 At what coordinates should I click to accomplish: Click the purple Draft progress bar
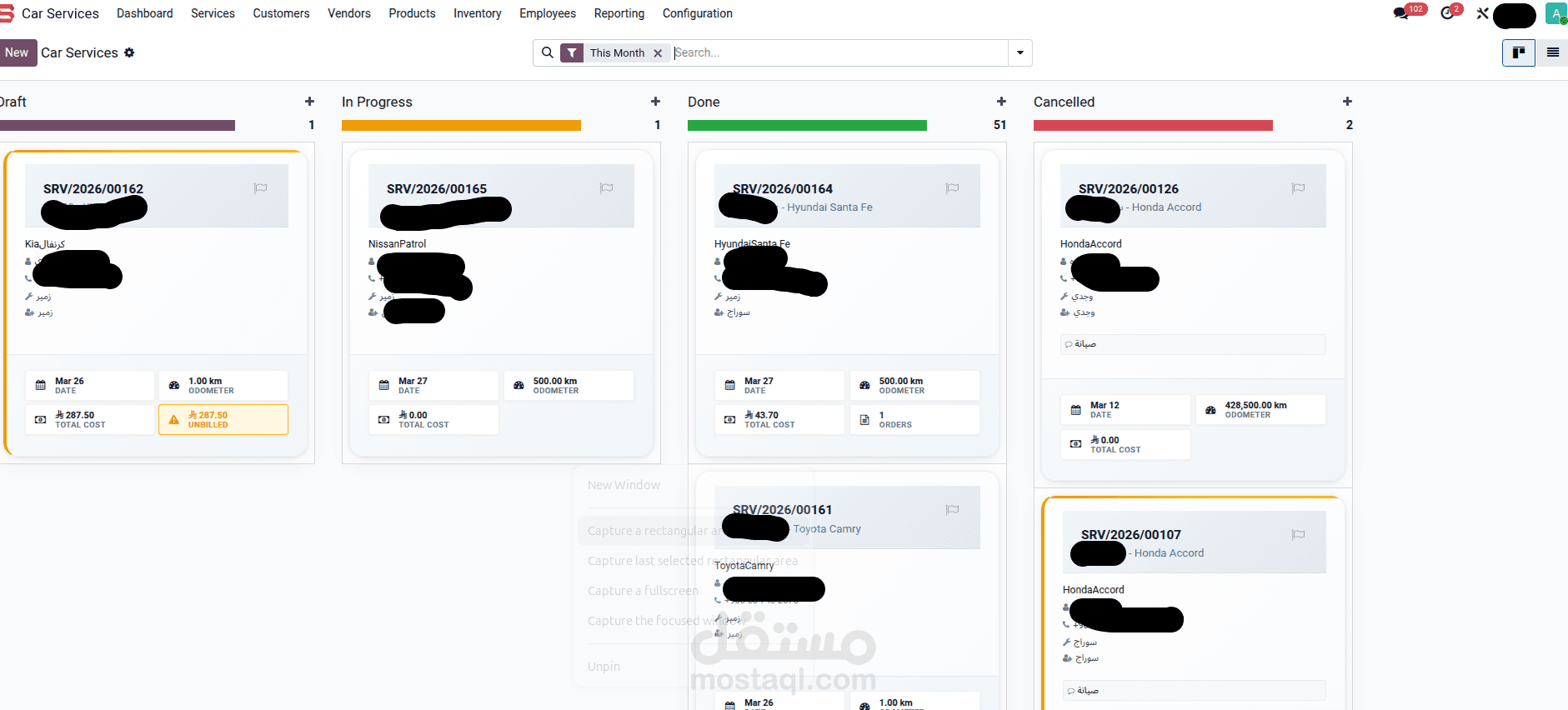pos(118,126)
